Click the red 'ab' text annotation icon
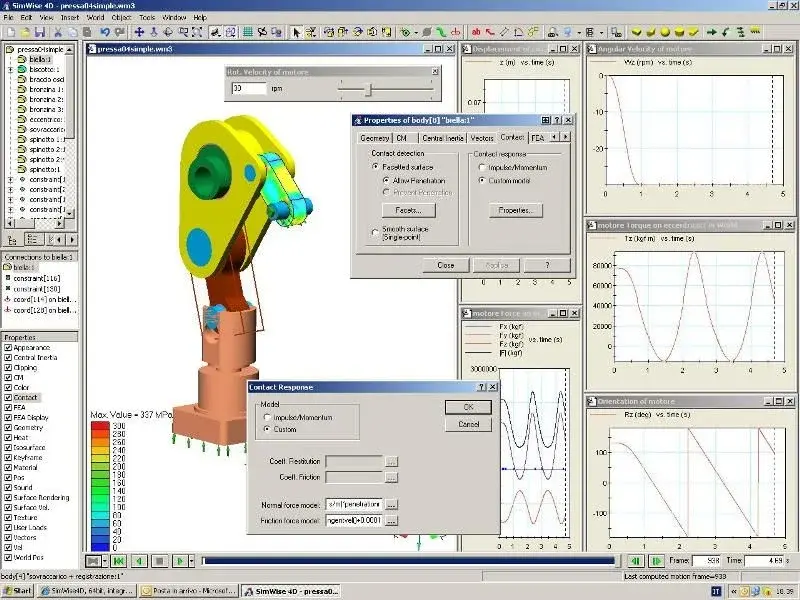The image size is (800, 600). point(476,32)
